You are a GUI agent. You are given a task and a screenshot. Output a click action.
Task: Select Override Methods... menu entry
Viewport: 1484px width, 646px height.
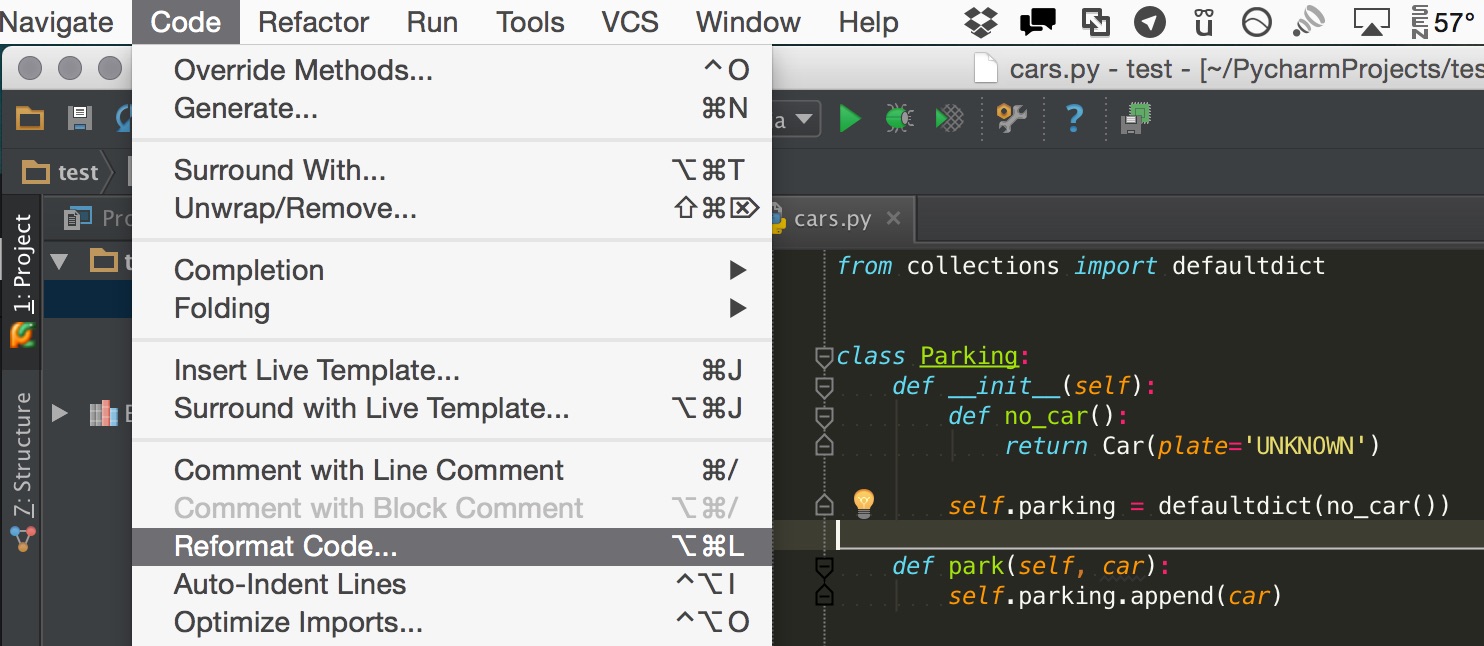[x=452, y=70]
